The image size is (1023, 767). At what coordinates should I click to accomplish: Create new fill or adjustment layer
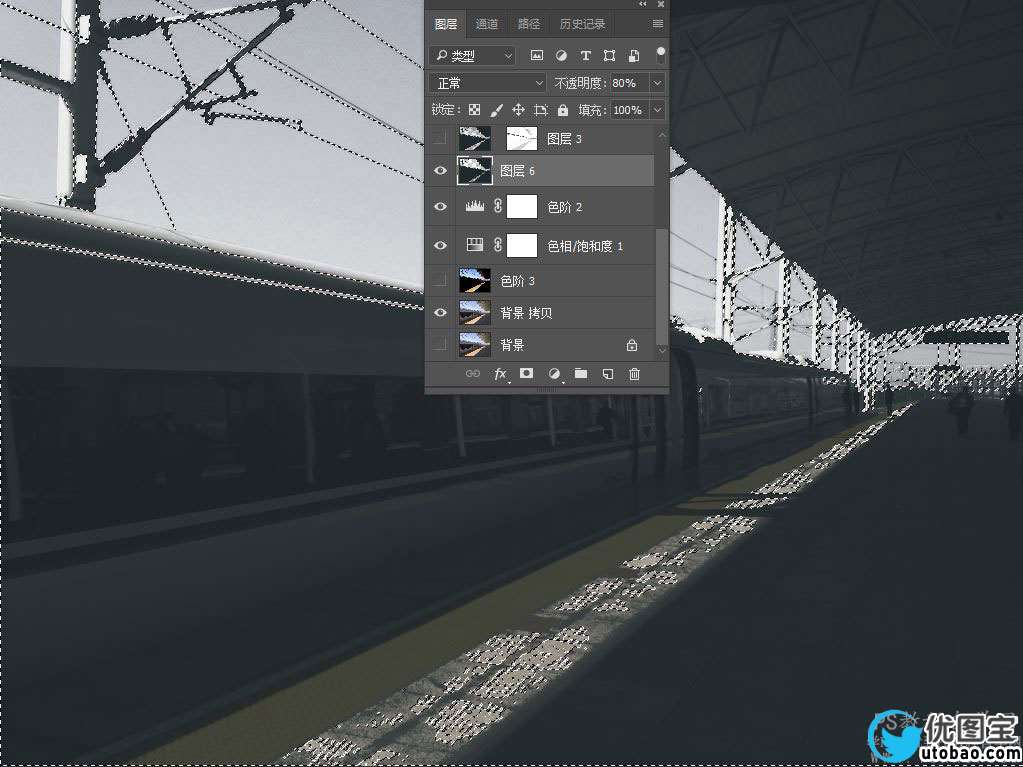coord(554,374)
